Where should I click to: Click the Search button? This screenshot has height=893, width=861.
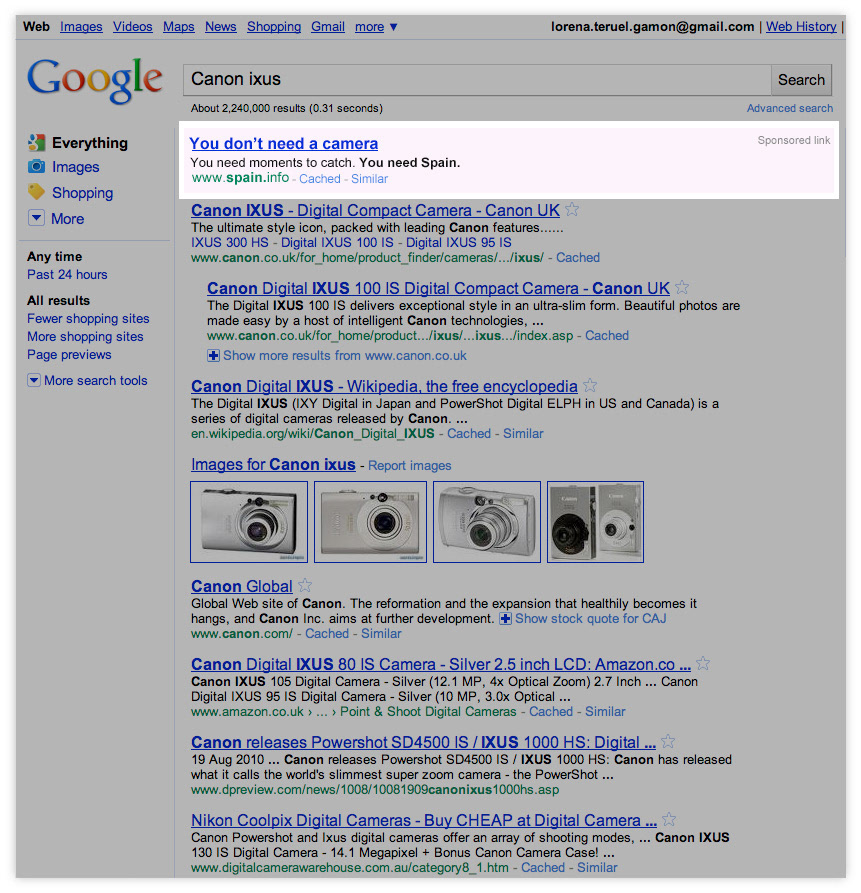pos(801,80)
